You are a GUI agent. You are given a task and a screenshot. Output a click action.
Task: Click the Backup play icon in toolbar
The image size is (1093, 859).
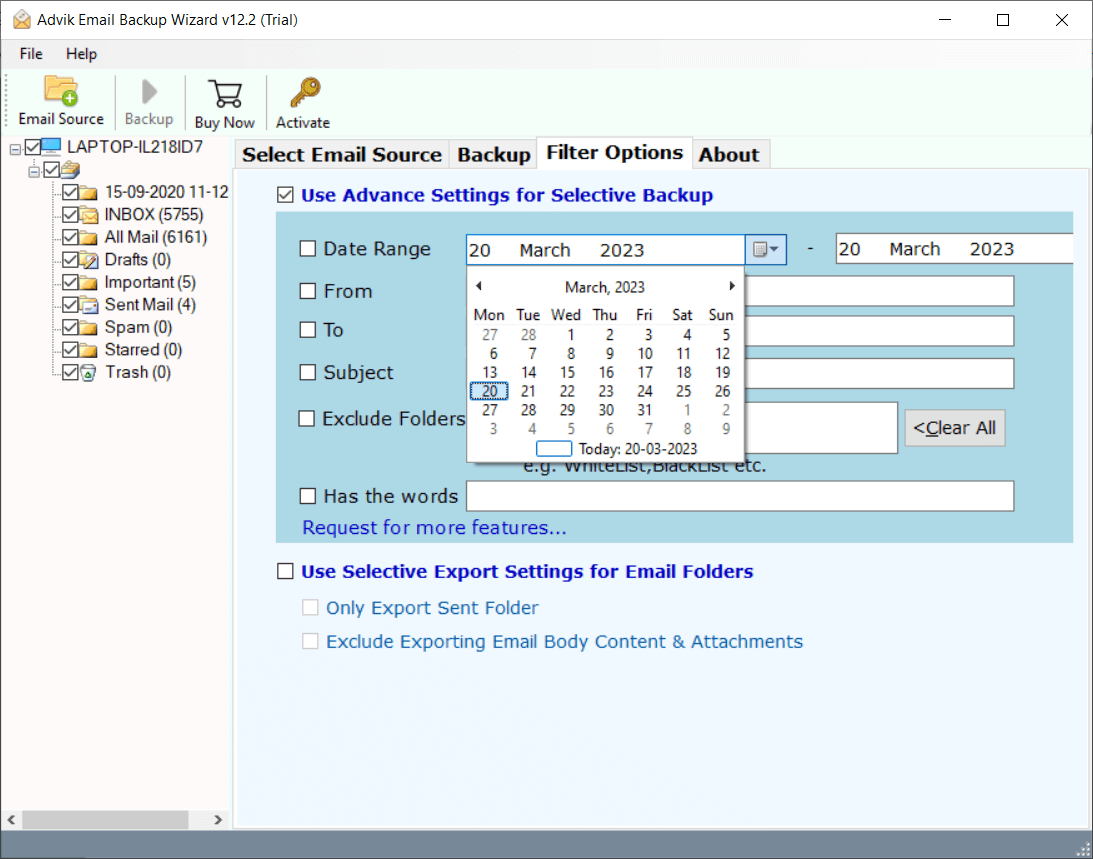149,91
